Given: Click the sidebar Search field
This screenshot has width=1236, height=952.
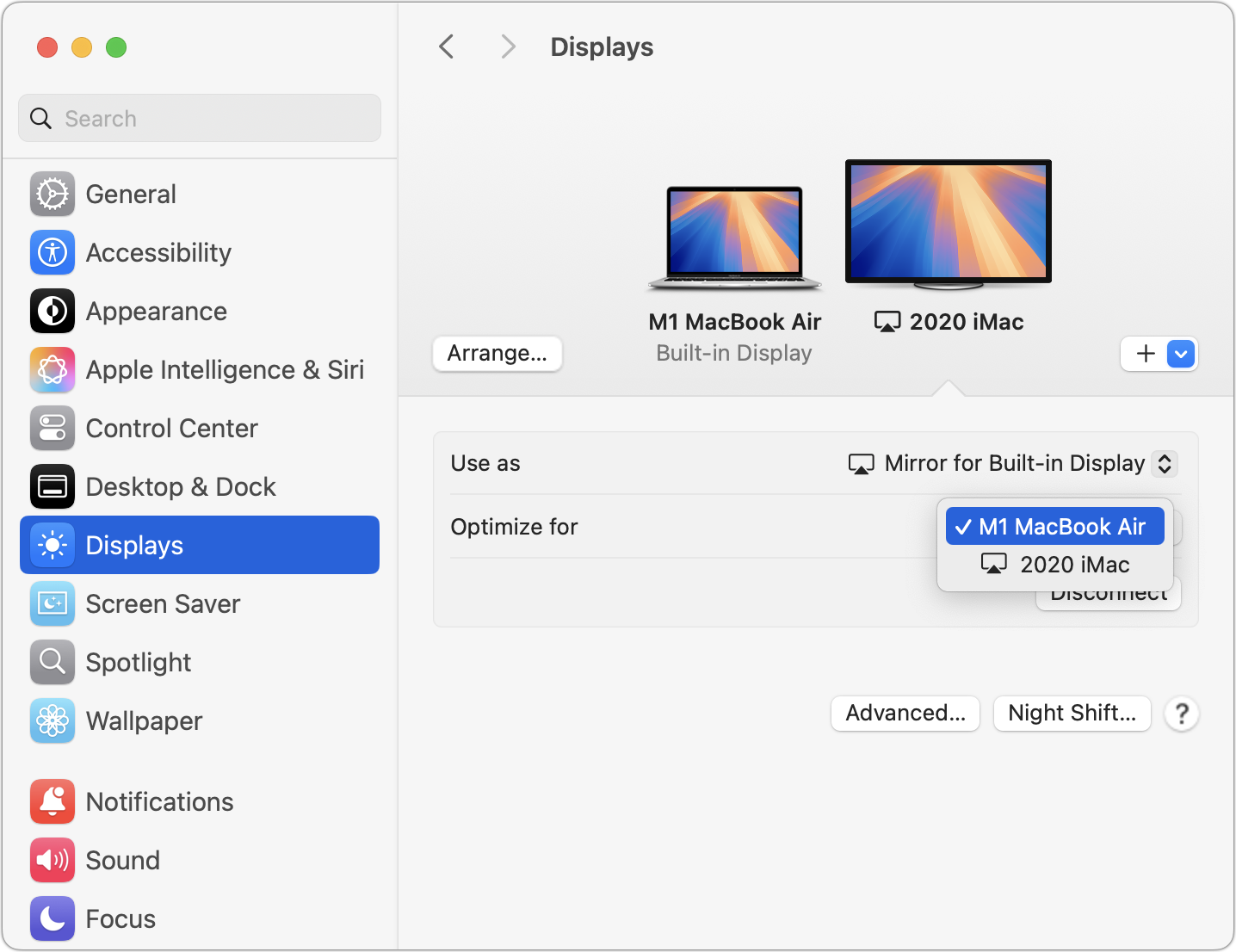Looking at the screenshot, I should 200,118.
